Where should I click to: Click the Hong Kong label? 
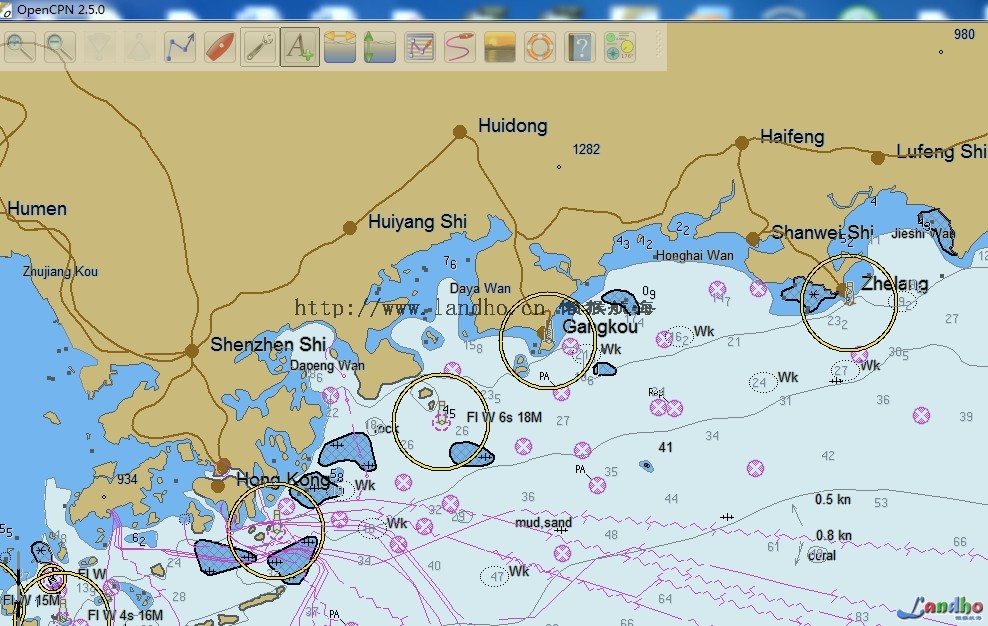click(283, 480)
